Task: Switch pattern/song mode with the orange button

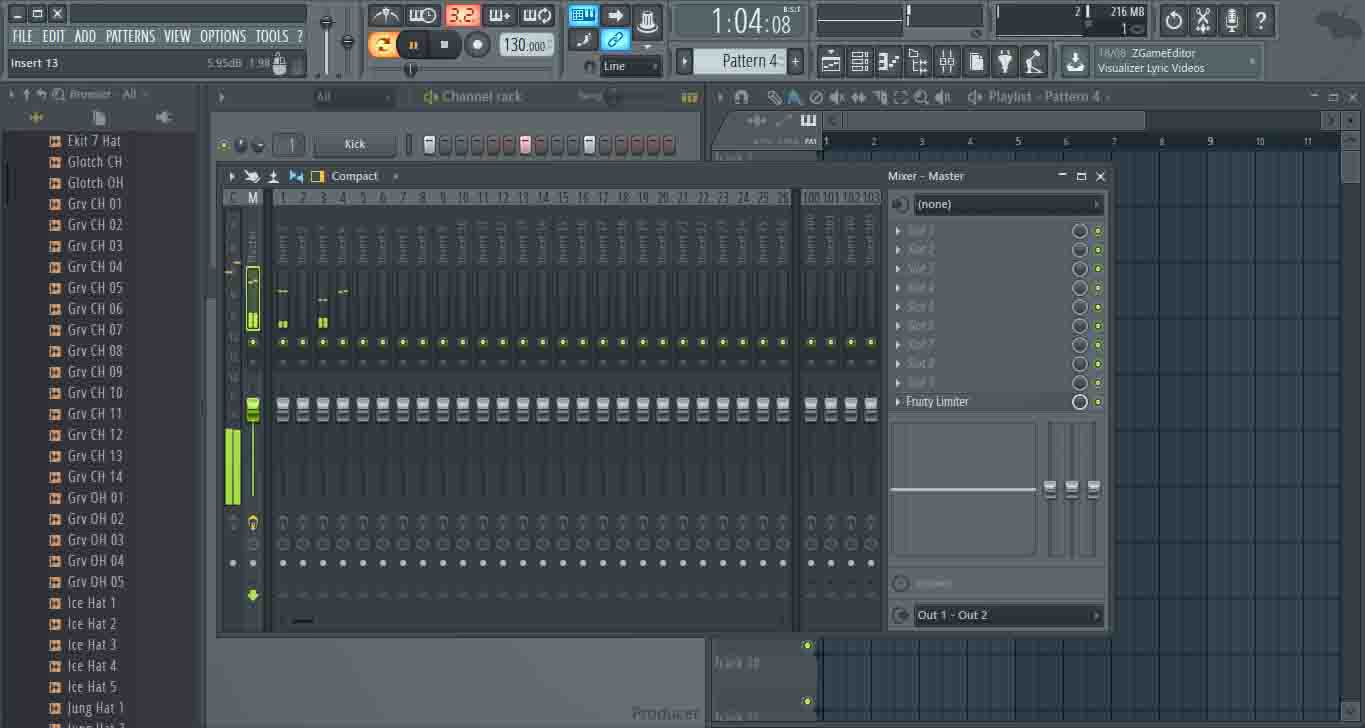Action: pyautogui.click(x=382, y=44)
